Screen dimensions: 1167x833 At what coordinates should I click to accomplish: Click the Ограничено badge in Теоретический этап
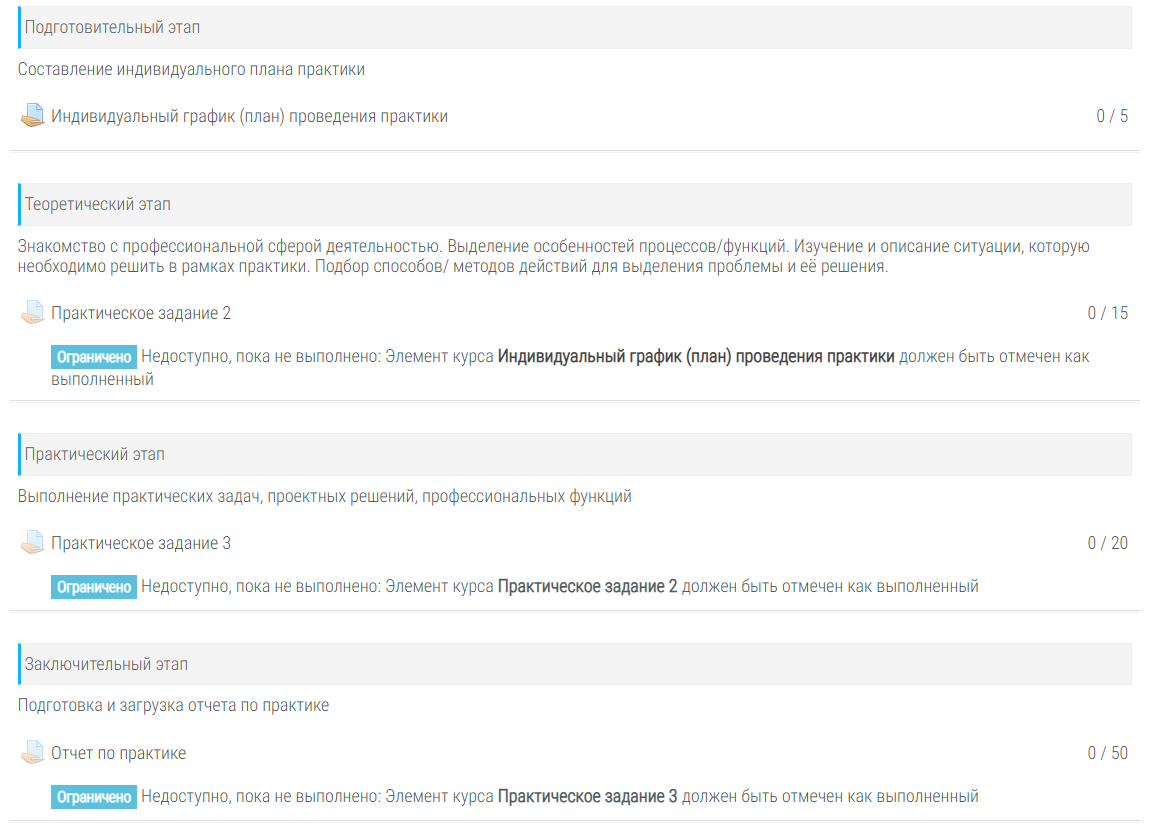point(94,357)
